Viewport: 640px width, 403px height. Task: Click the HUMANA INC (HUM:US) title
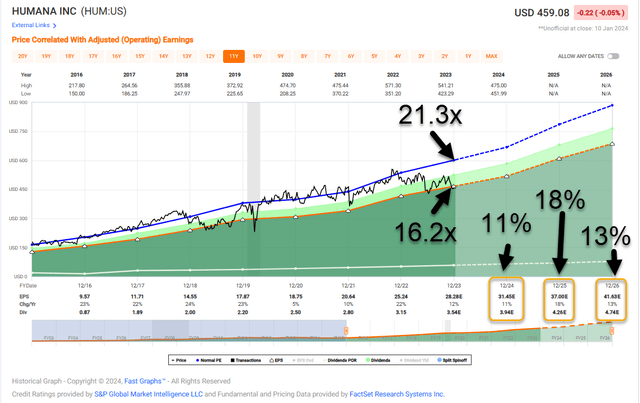coord(69,11)
